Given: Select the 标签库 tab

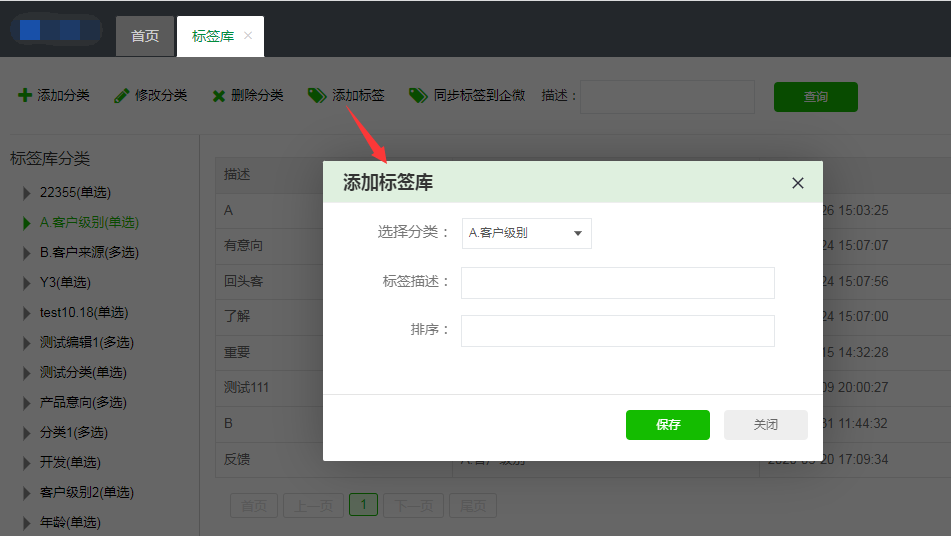Looking at the screenshot, I should (x=212, y=36).
